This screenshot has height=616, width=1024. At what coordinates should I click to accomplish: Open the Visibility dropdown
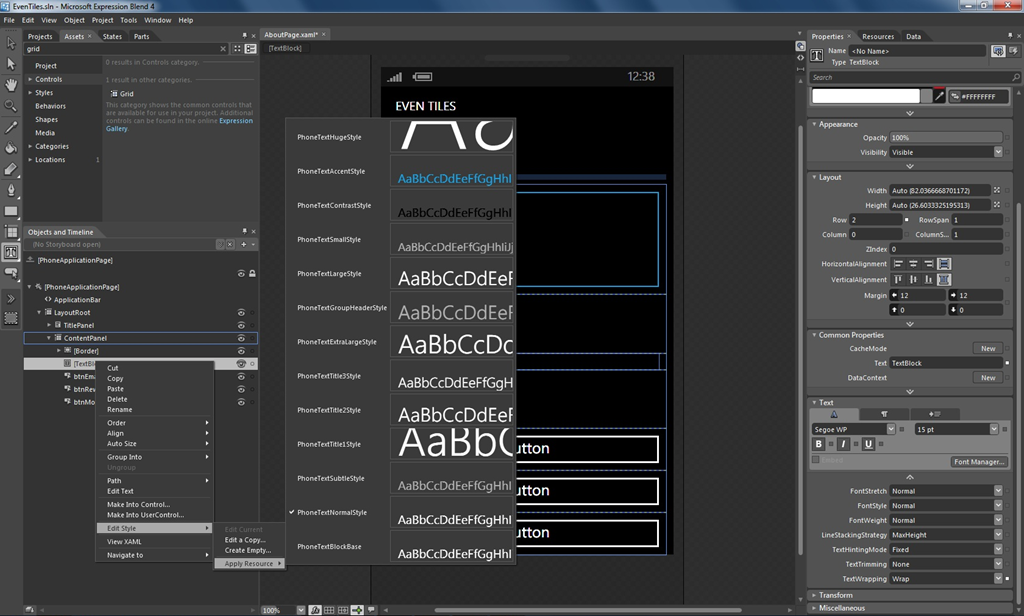click(997, 152)
